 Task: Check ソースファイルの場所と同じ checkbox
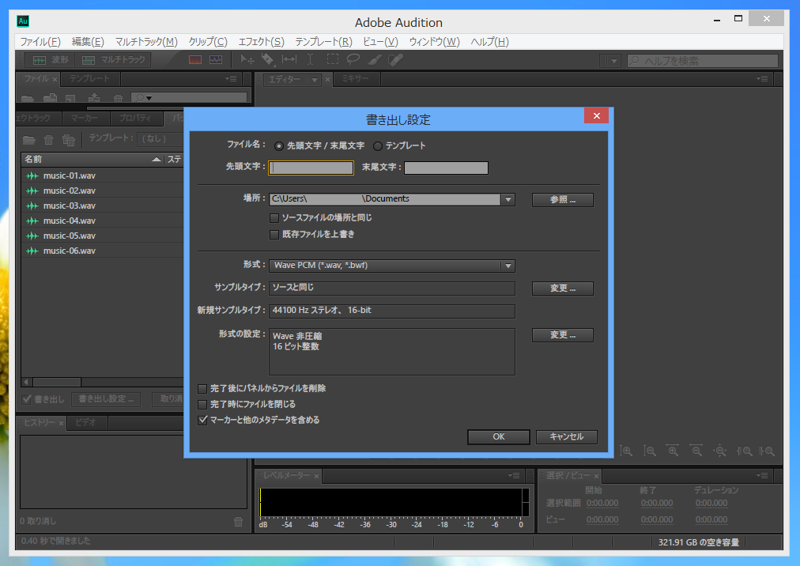(x=274, y=218)
